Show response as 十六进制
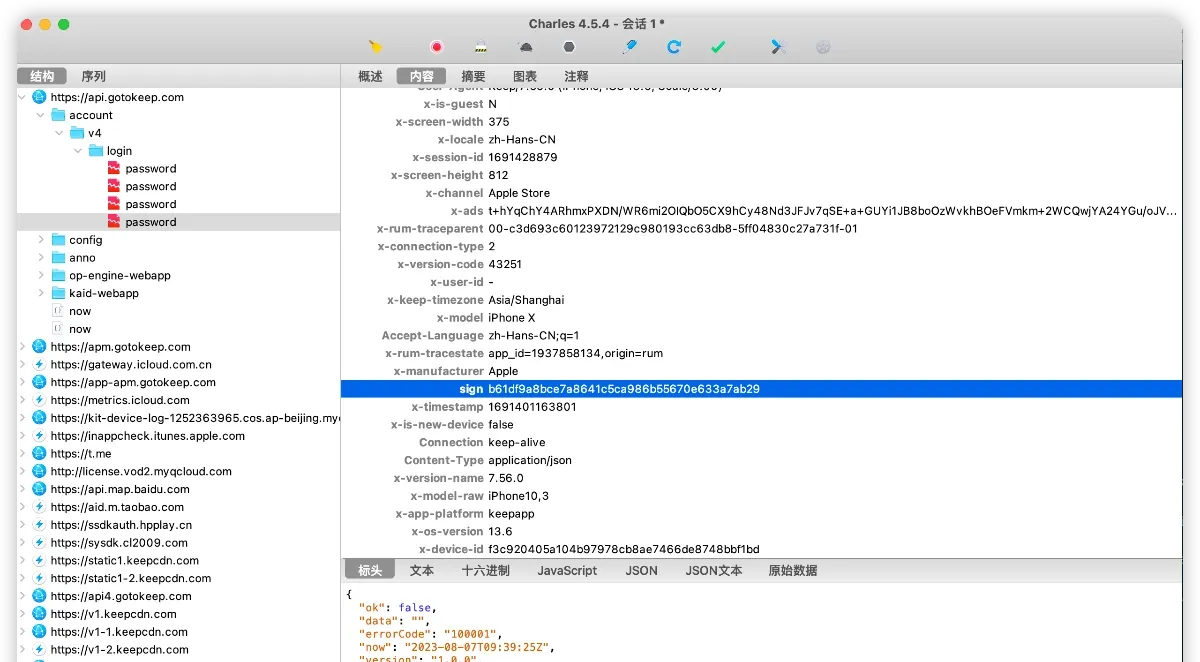The height and width of the screenshot is (662, 1200). pos(485,570)
